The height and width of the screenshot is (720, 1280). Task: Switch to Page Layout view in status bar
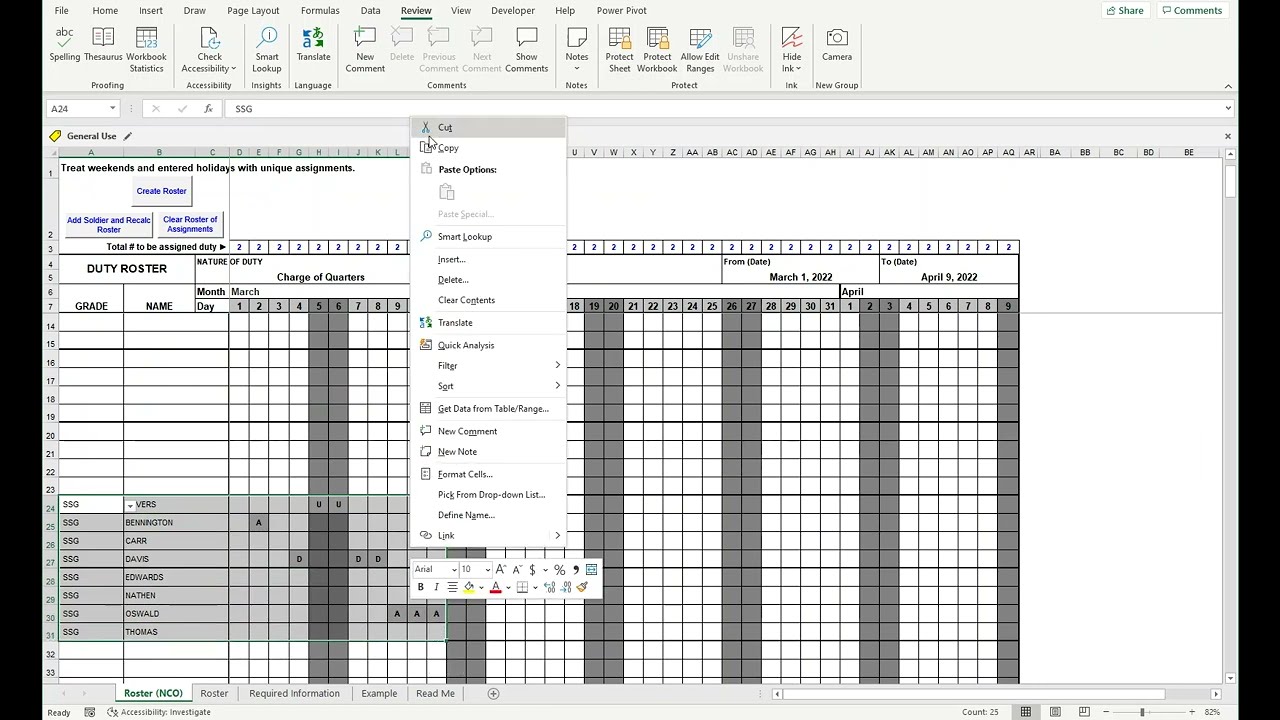(x=1055, y=712)
